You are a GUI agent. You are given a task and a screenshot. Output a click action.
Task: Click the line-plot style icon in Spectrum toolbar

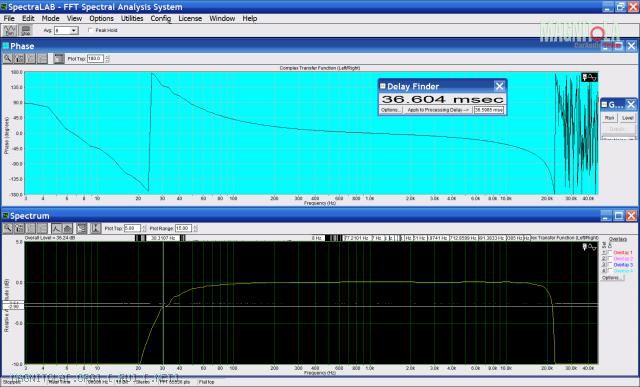56,228
